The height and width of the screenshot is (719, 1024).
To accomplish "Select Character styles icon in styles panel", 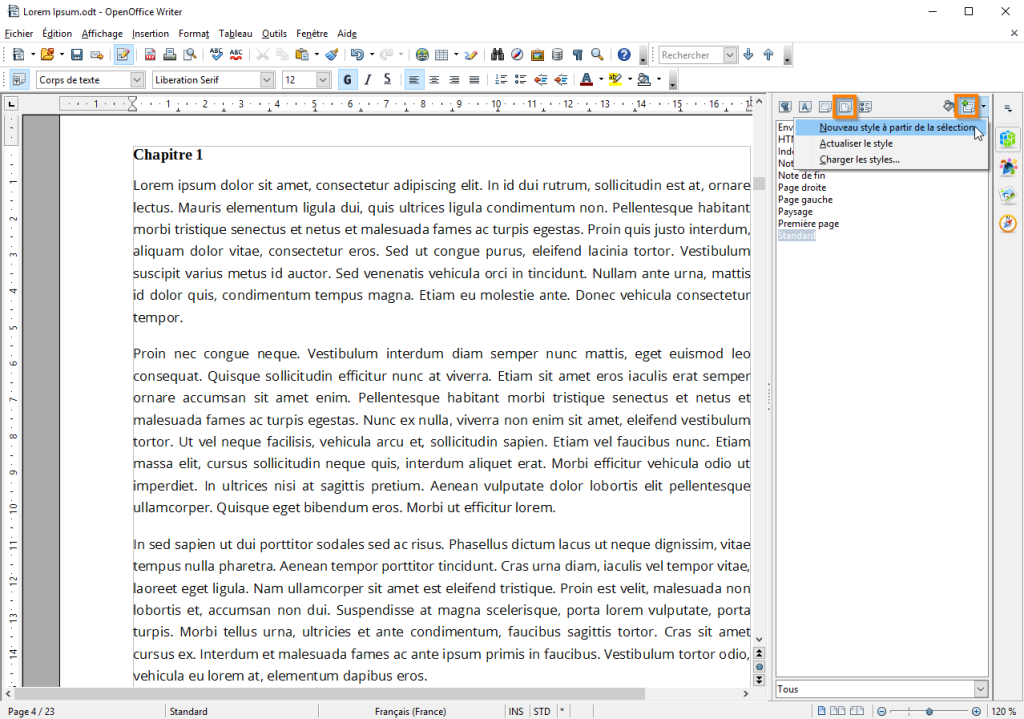I will [805, 107].
